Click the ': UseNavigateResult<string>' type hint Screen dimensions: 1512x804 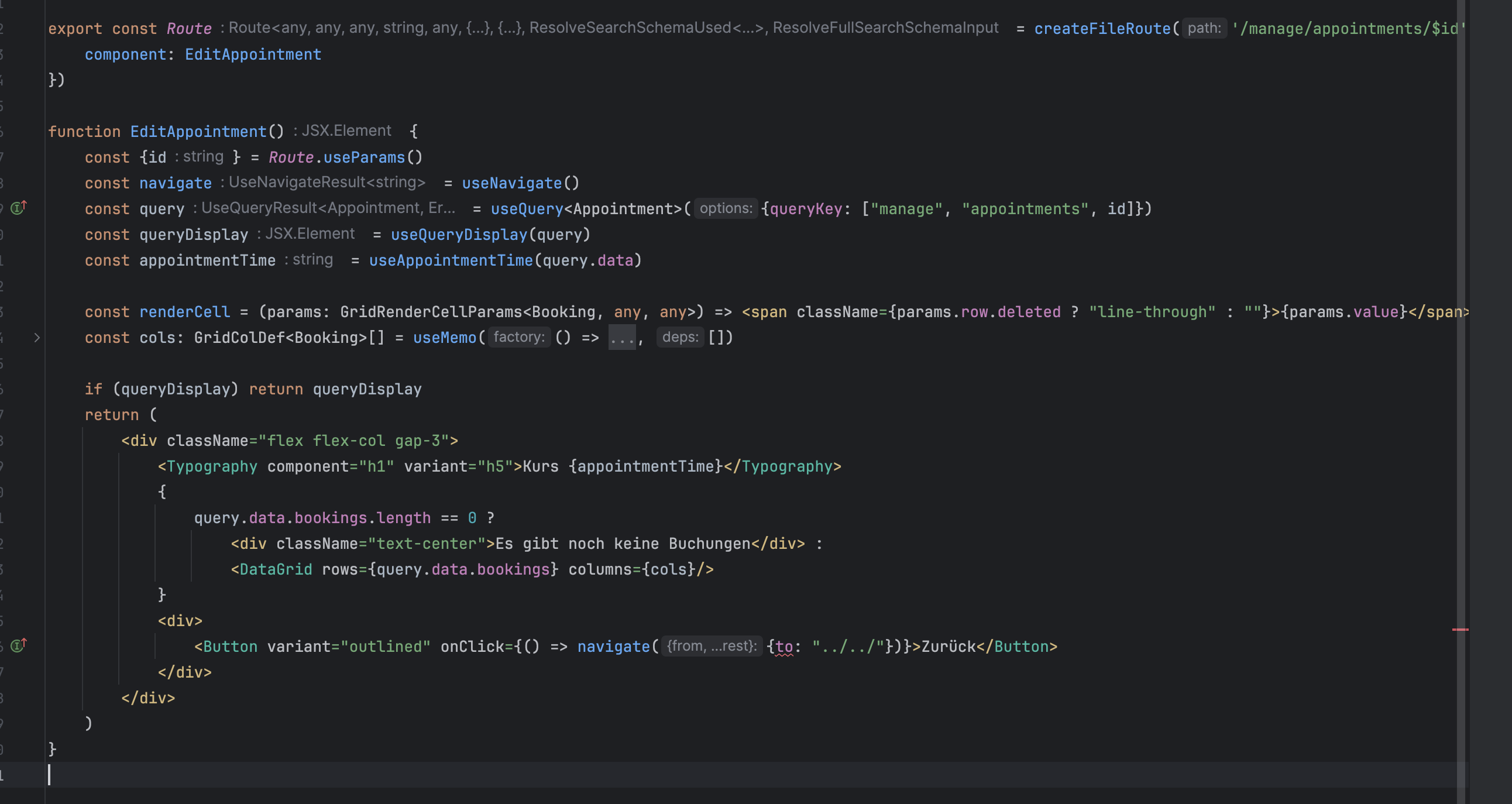(x=323, y=183)
